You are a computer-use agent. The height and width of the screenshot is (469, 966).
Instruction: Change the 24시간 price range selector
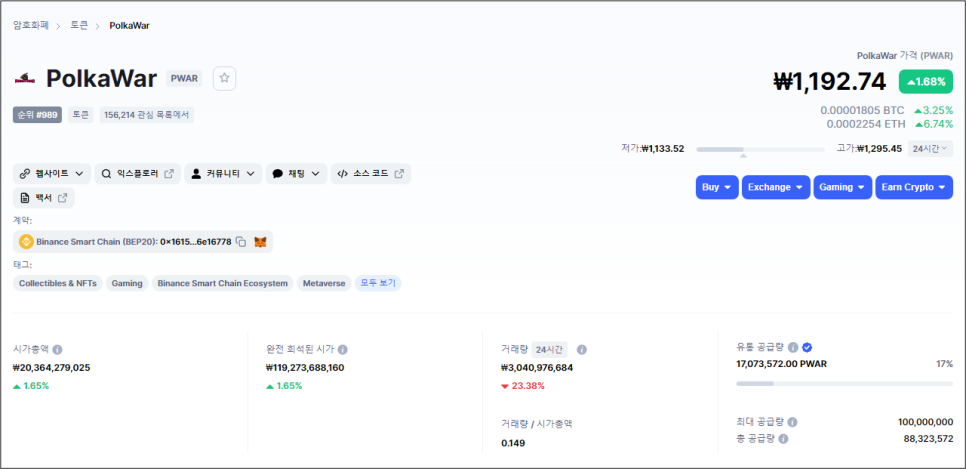pos(930,149)
